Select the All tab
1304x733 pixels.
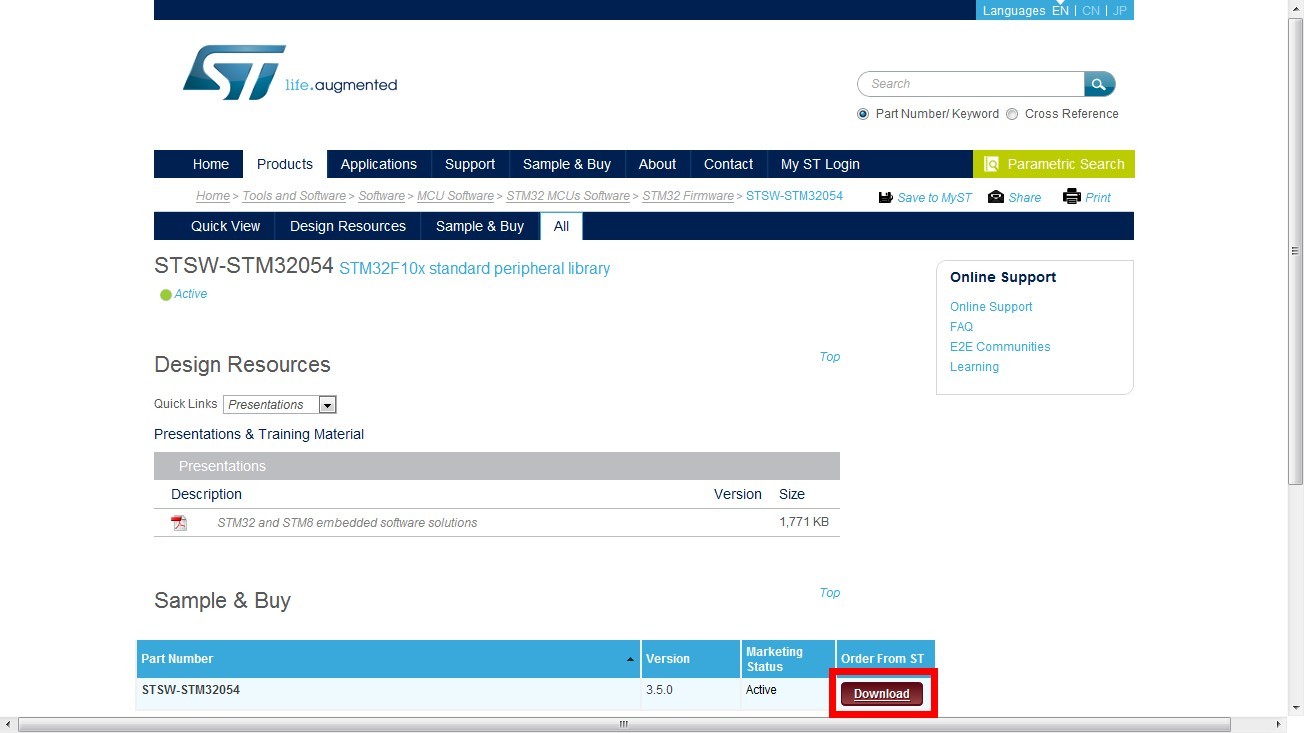(561, 226)
